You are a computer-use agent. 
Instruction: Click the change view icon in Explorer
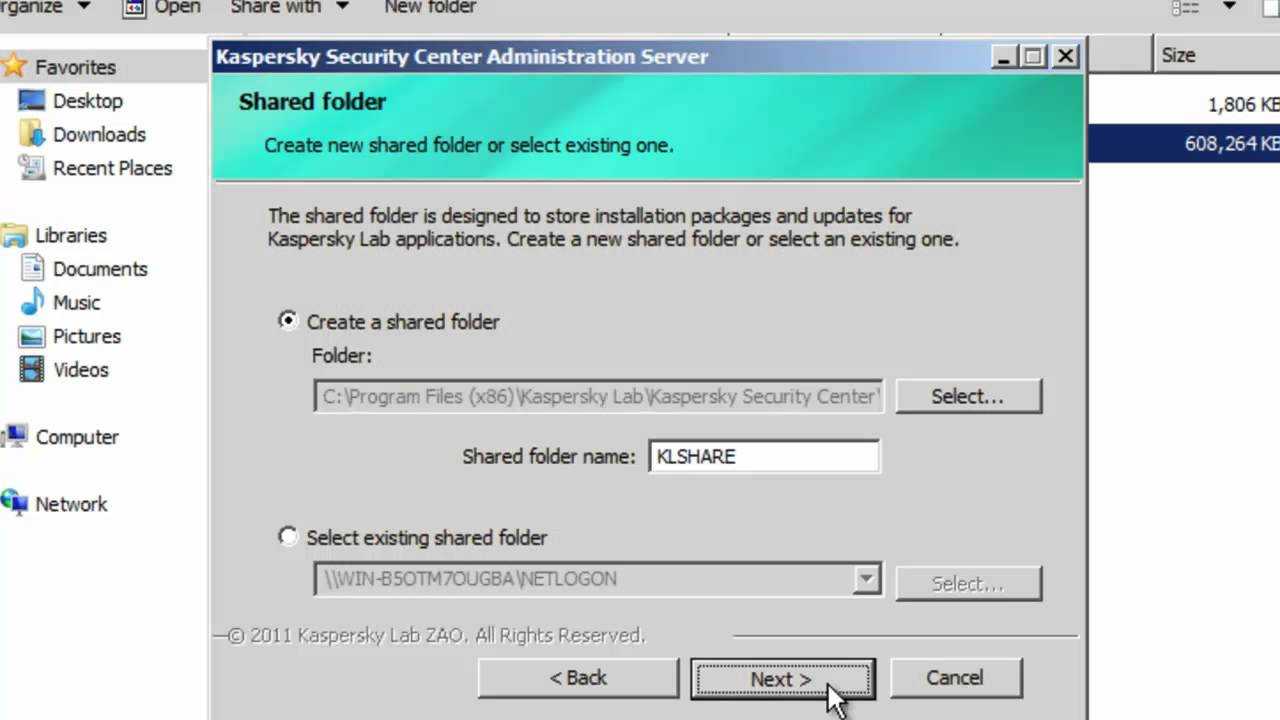pos(1186,7)
